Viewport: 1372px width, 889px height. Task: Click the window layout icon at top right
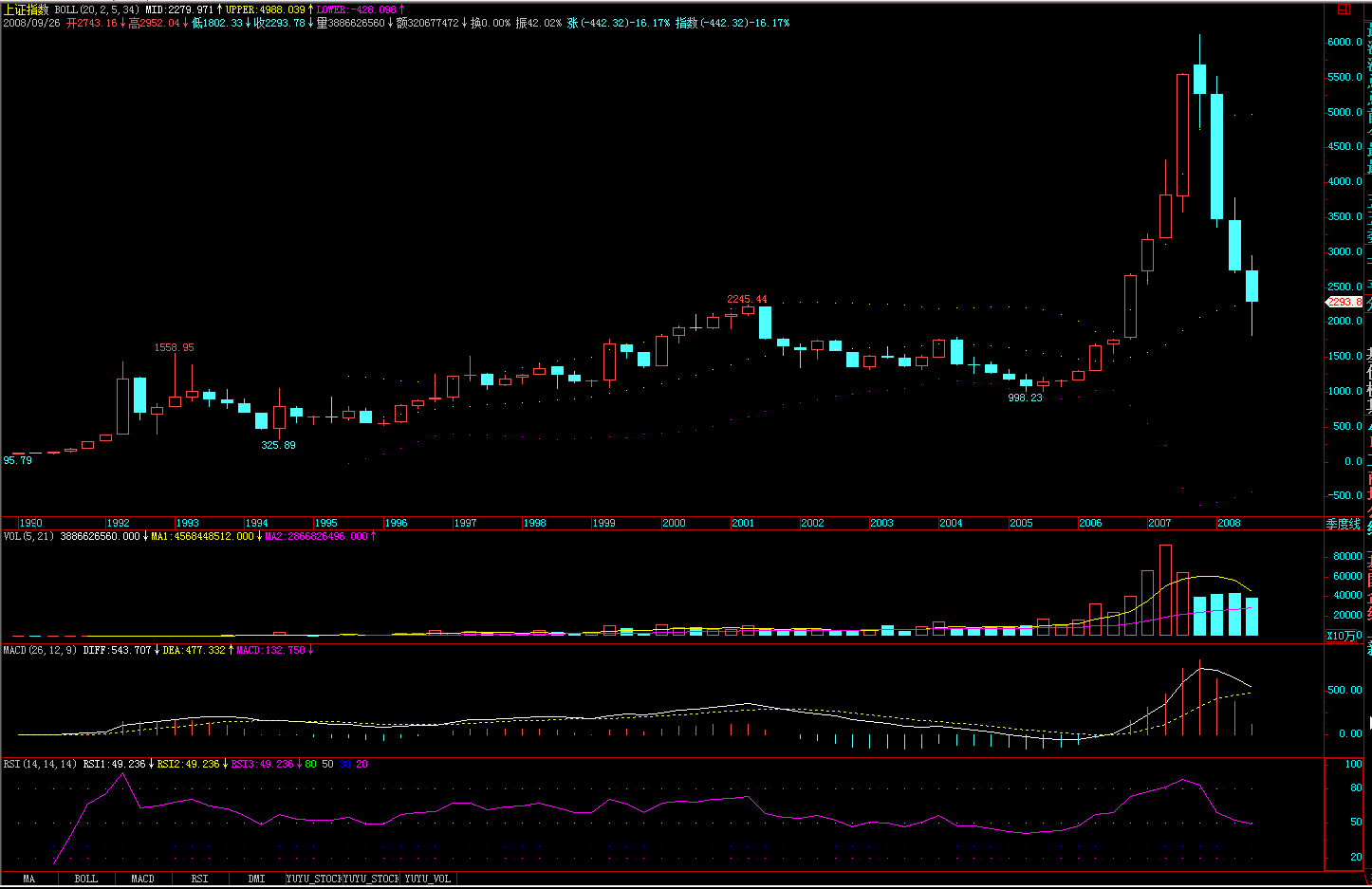tap(1344, 9)
